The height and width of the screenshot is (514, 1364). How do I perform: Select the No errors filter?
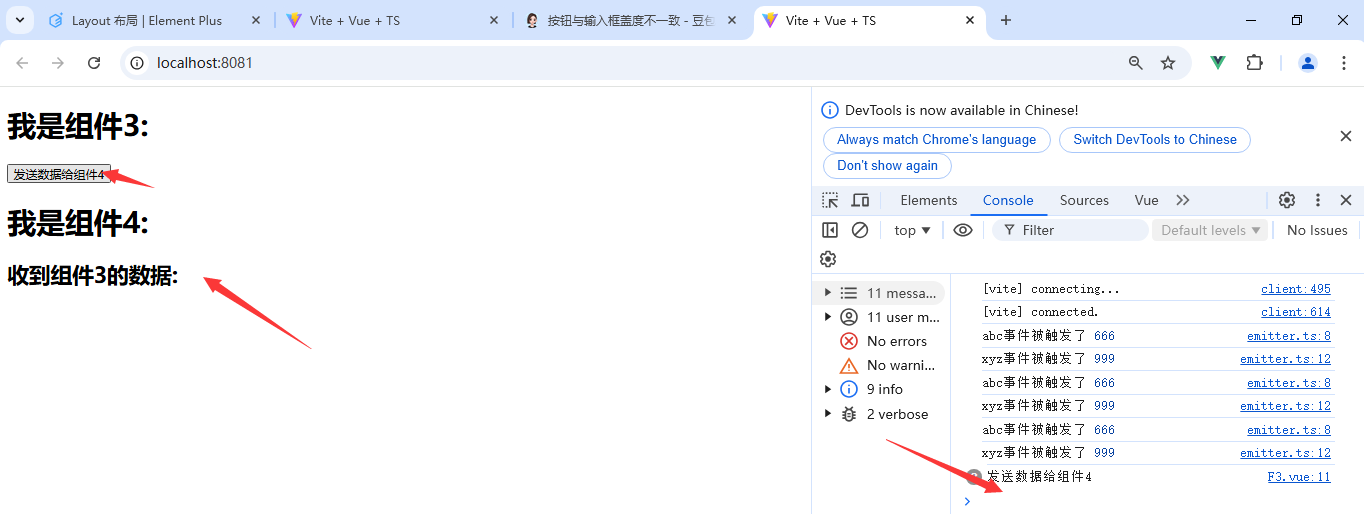point(881,341)
